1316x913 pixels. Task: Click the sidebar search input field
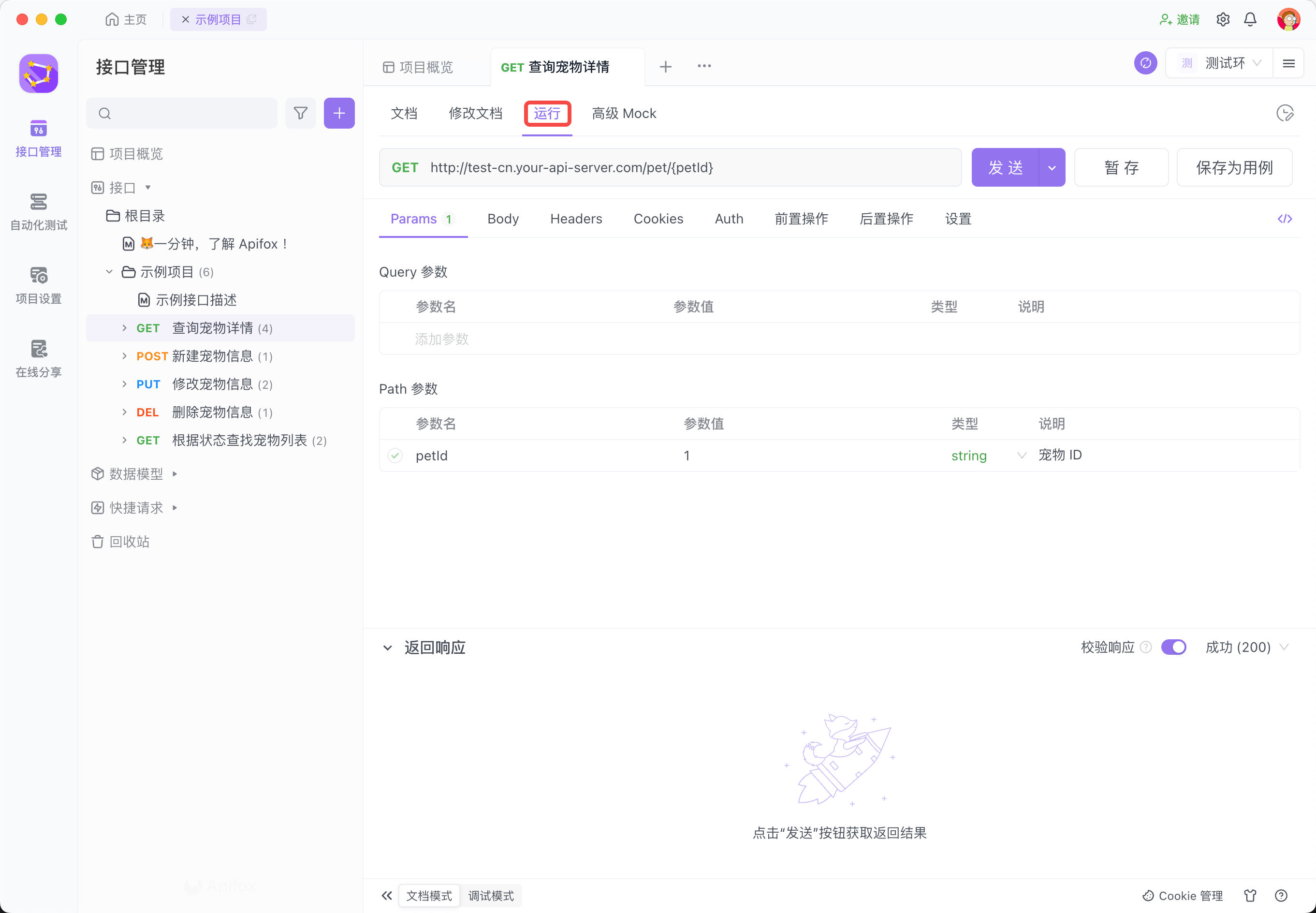pyautogui.click(x=189, y=113)
